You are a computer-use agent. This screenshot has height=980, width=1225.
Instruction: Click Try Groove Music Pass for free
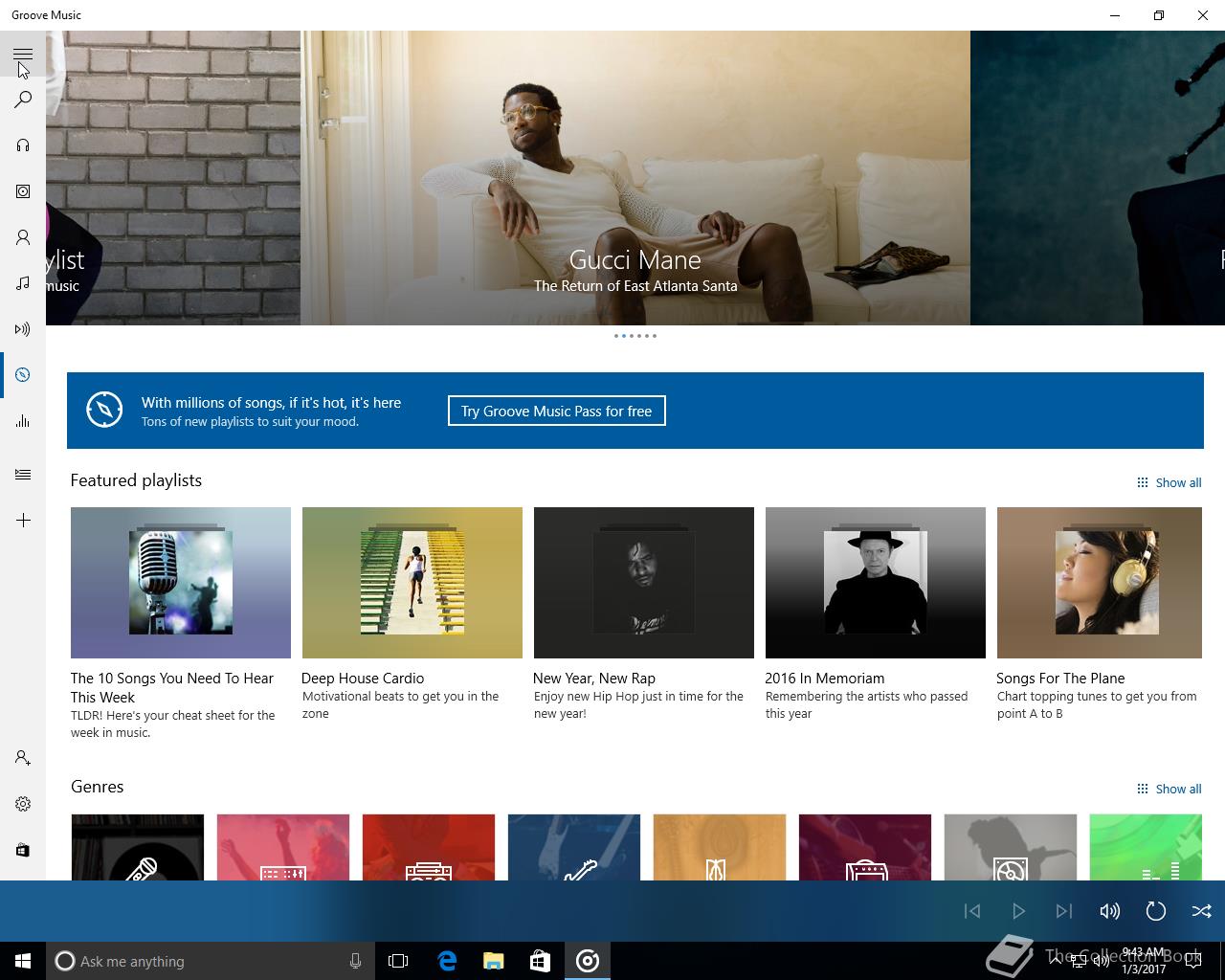click(556, 411)
